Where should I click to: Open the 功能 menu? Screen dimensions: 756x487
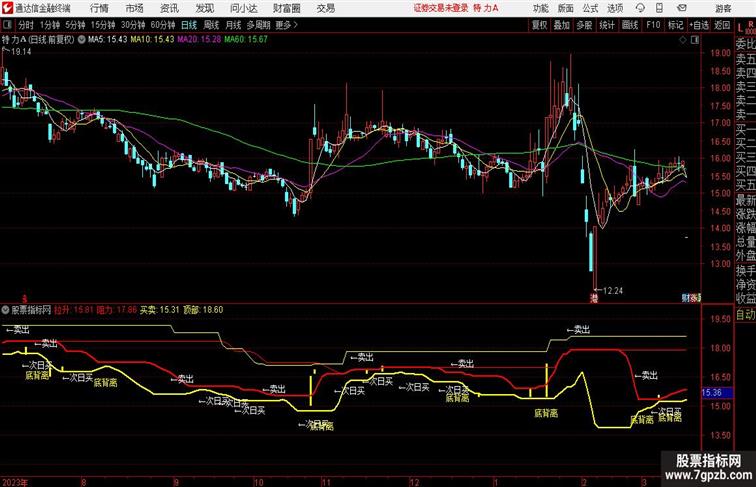(540, 8)
